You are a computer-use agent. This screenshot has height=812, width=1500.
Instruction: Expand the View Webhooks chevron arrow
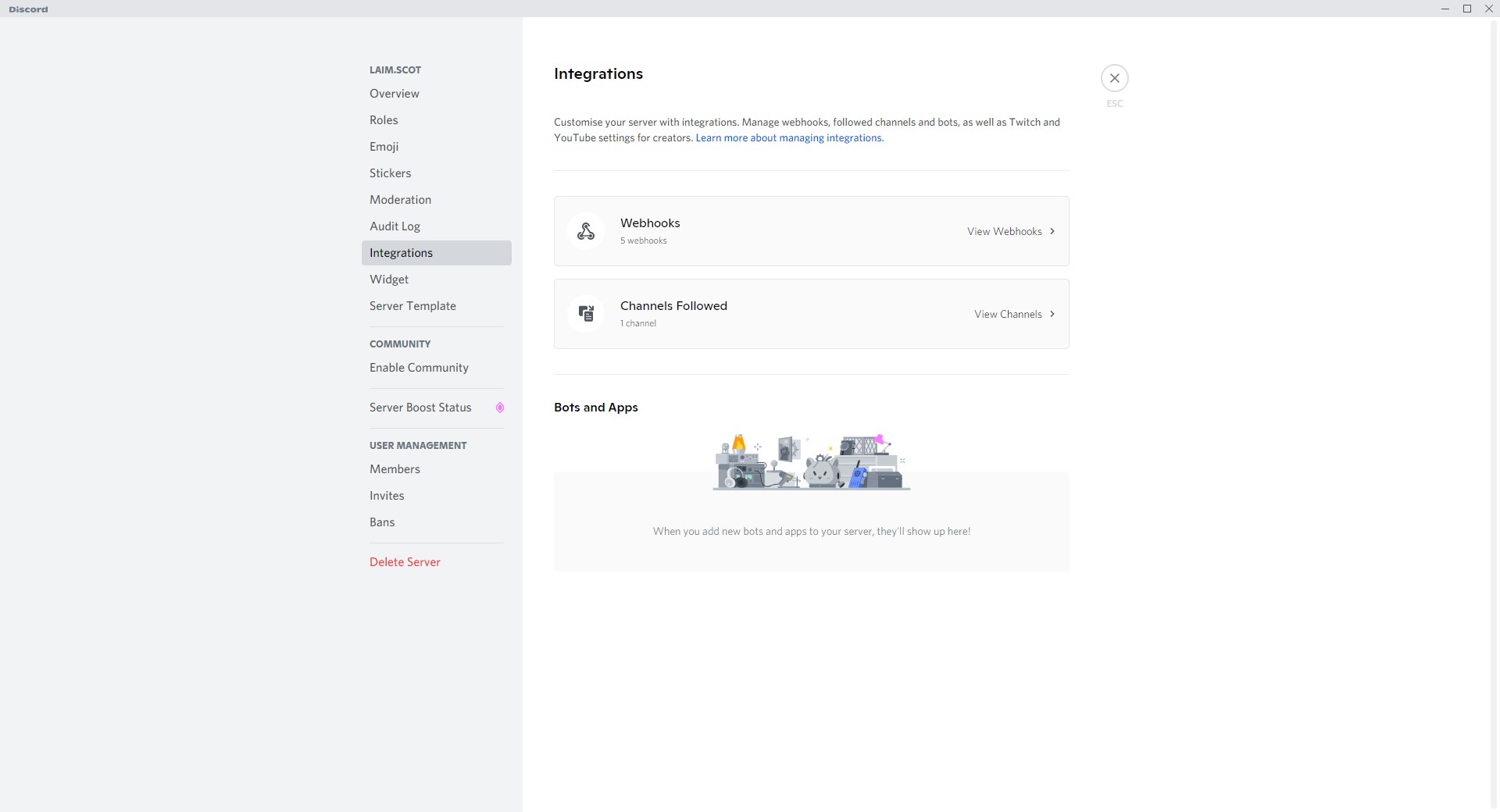pos(1052,231)
